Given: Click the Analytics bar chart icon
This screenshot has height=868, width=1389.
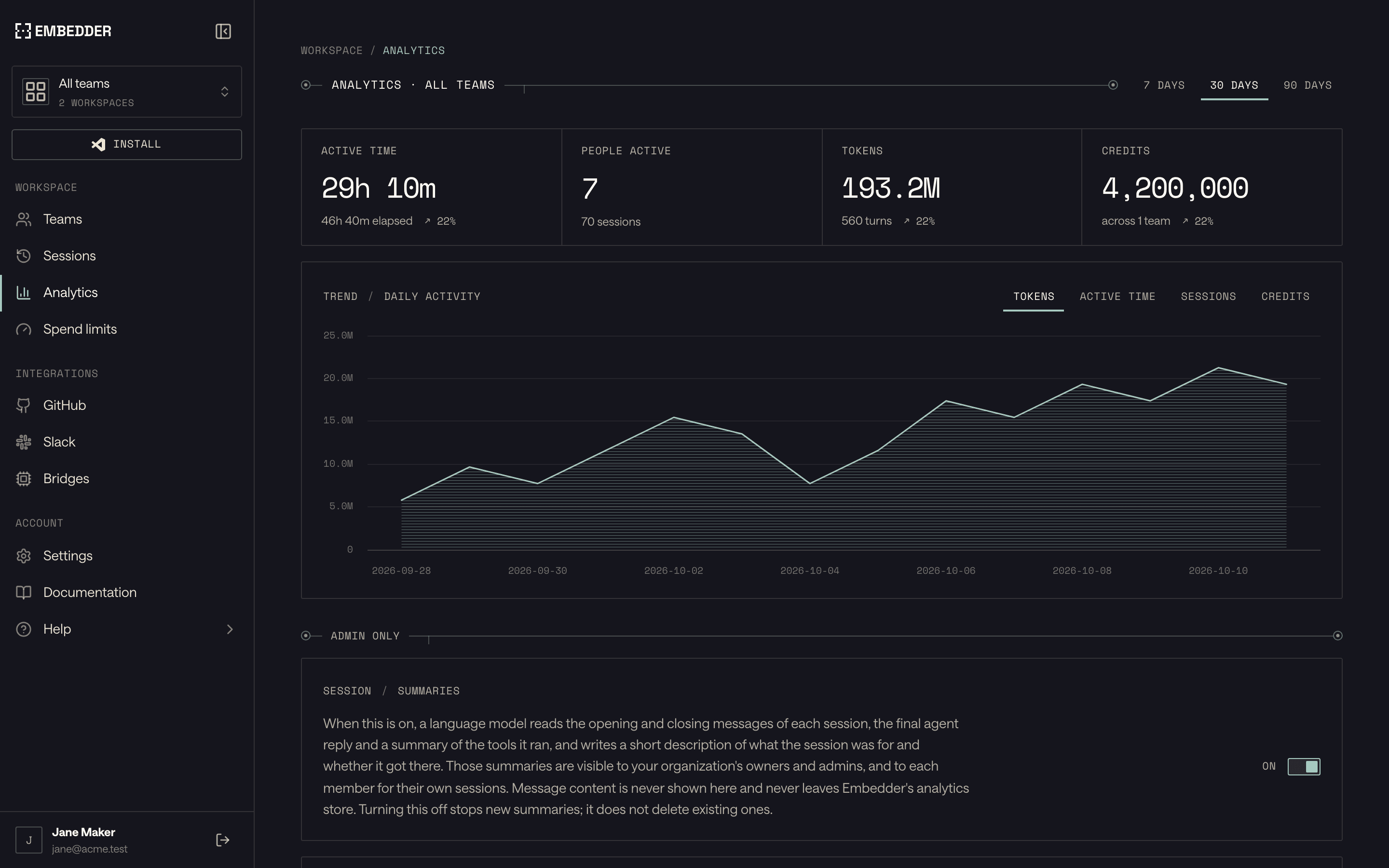Looking at the screenshot, I should pyautogui.click(x=24, y=293).
